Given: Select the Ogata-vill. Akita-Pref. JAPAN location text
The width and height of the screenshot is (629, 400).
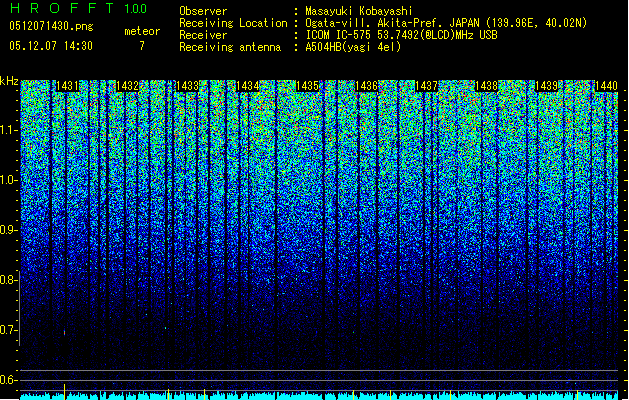Looking at the screenshot, I should pyautogui.click(x=446, y=23).
